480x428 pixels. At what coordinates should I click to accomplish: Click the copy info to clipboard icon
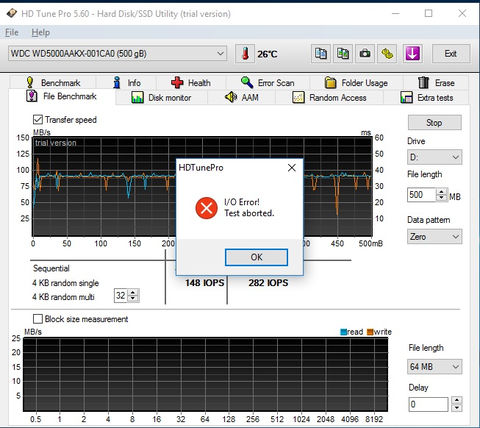point(321,54)
